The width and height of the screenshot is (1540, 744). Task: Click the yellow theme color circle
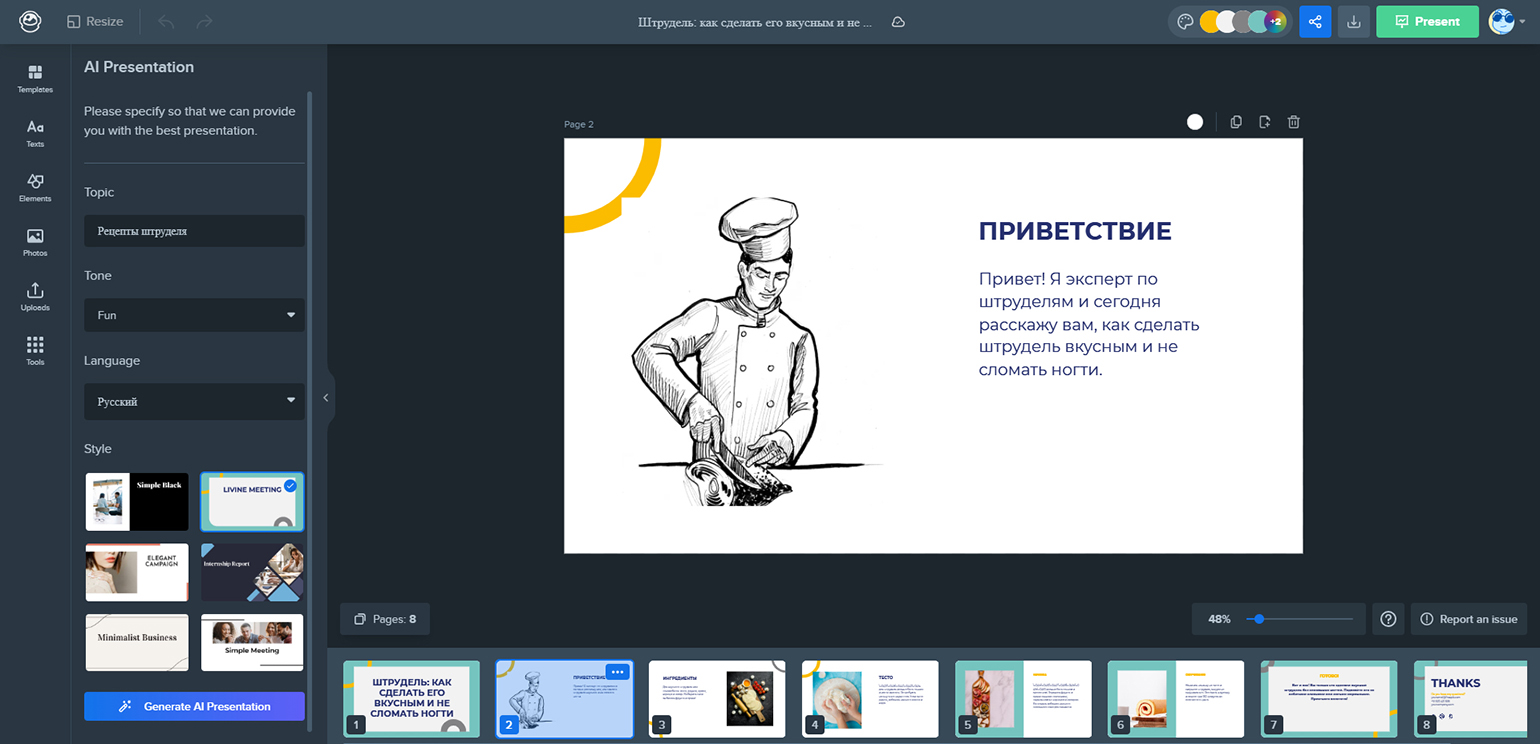[1210, 21]
